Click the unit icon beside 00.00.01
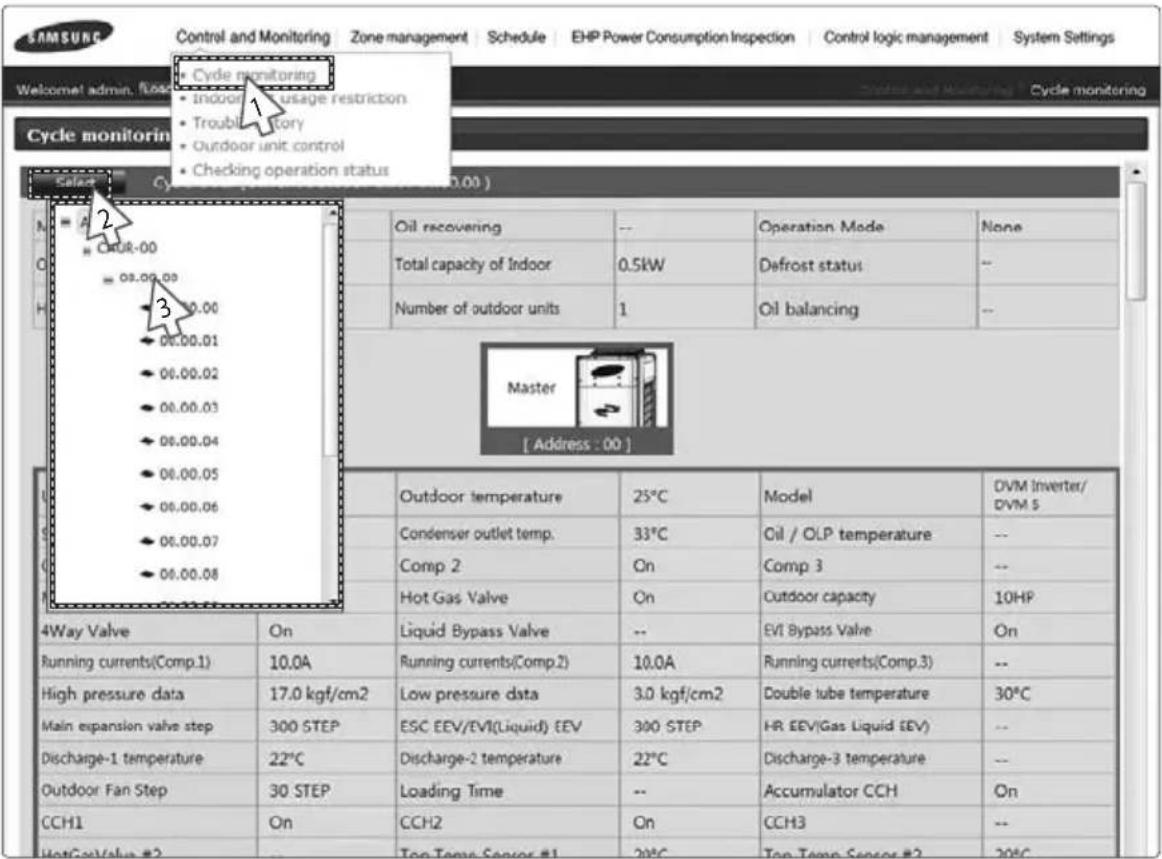Viewport: 1162px width, 859px height. coord(147,341)
